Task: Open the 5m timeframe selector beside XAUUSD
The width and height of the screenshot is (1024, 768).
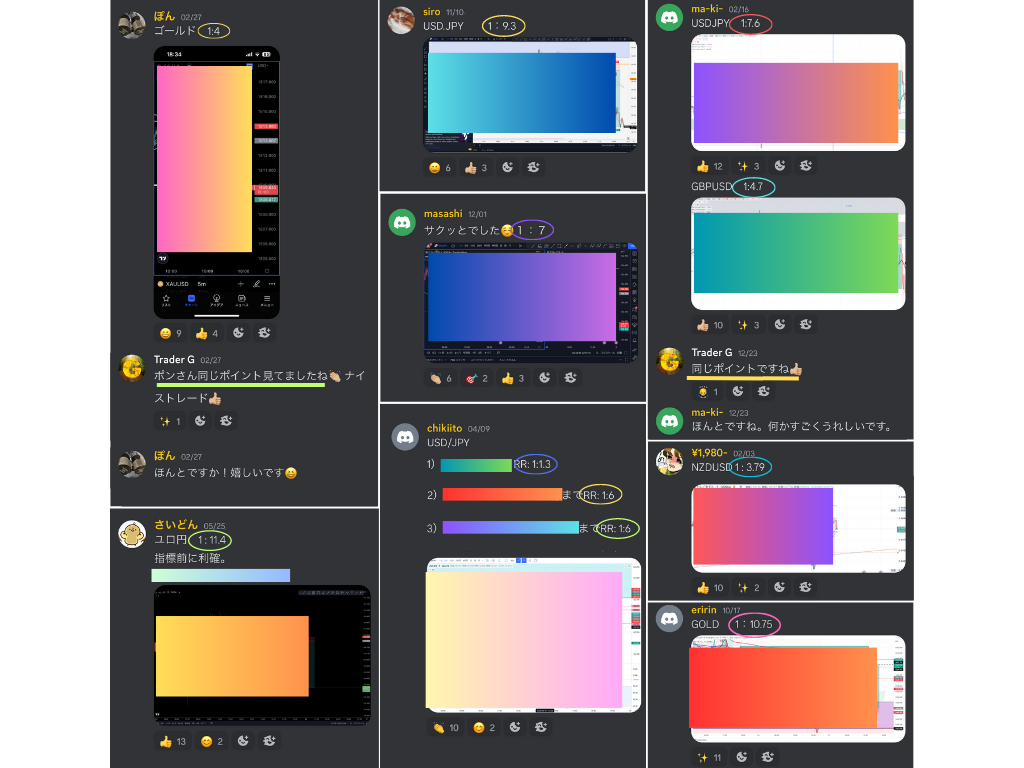Action: tap(201, 284)
